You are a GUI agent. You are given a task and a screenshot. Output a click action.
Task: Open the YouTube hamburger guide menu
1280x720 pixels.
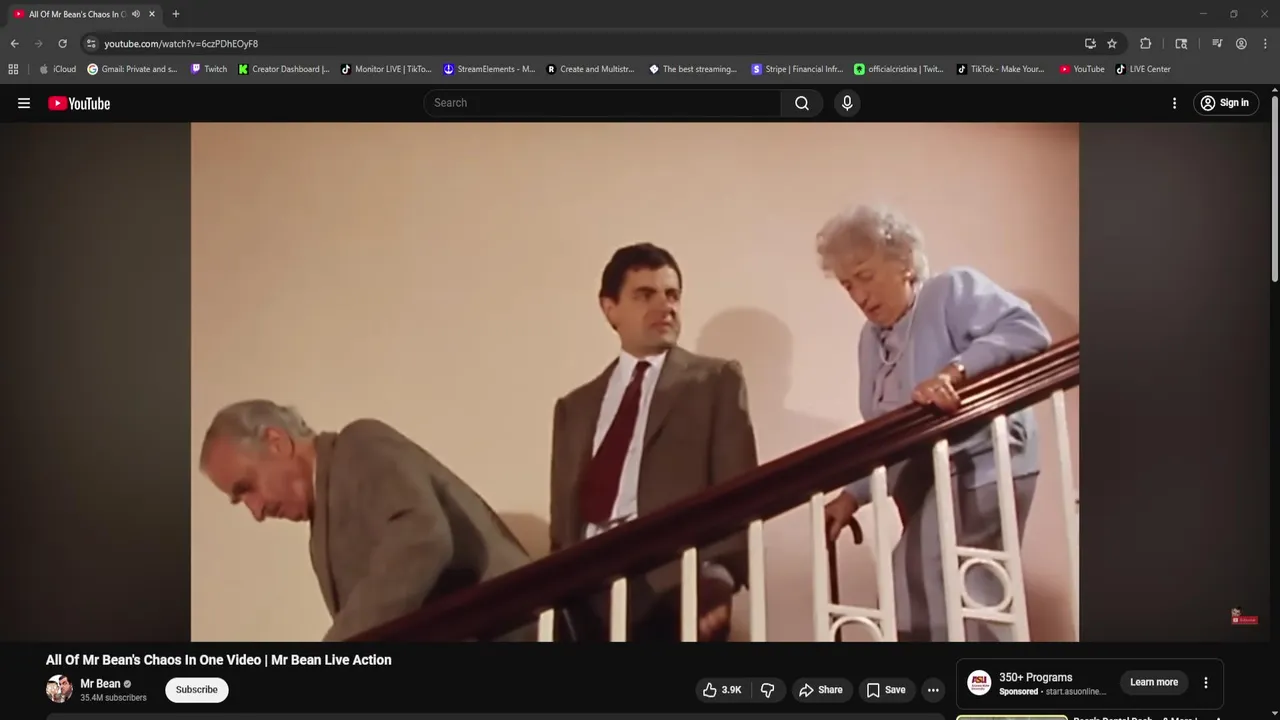tap(24, 103)
